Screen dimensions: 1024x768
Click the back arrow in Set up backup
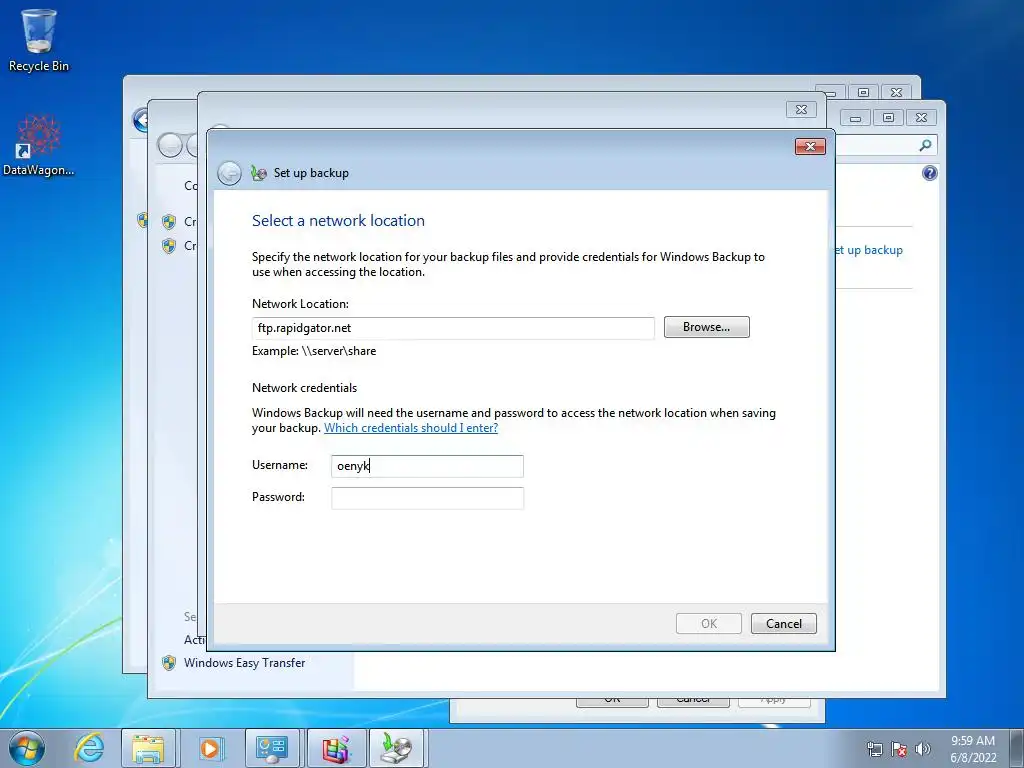229,173
